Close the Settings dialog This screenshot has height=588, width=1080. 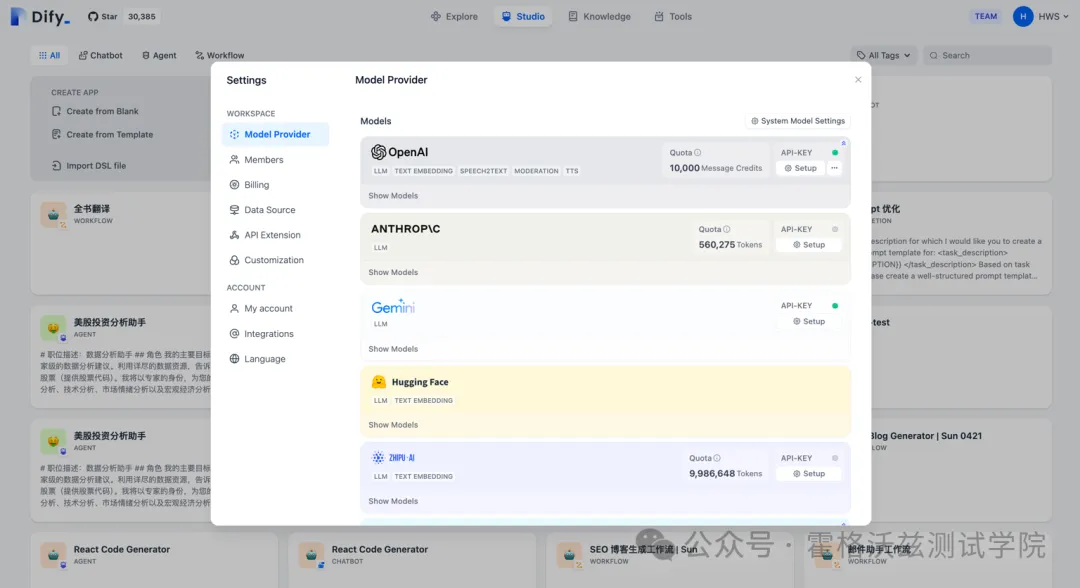coord(858,80)
